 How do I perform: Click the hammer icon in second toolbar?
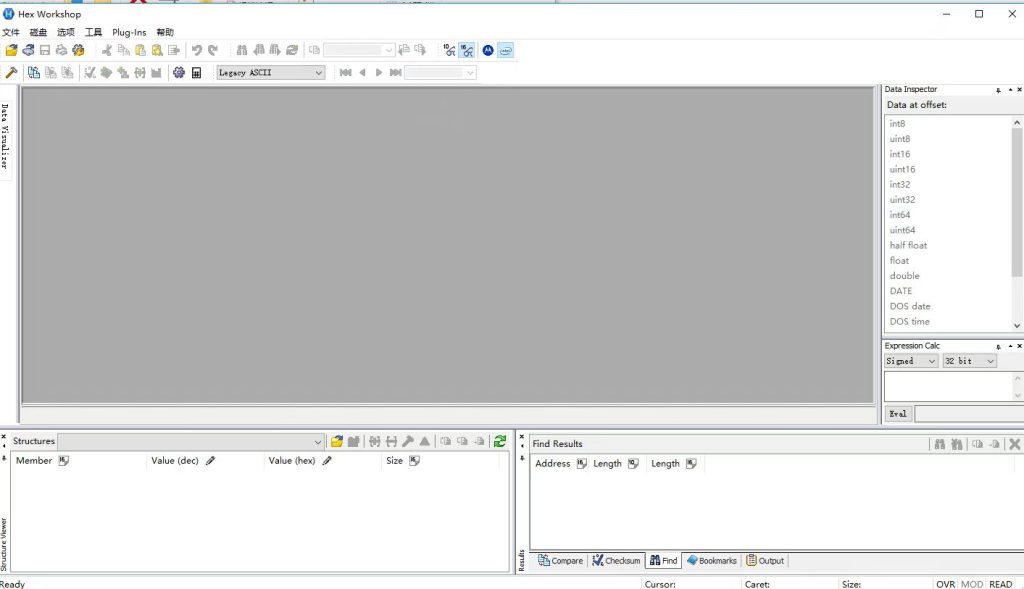coord(11,73)
